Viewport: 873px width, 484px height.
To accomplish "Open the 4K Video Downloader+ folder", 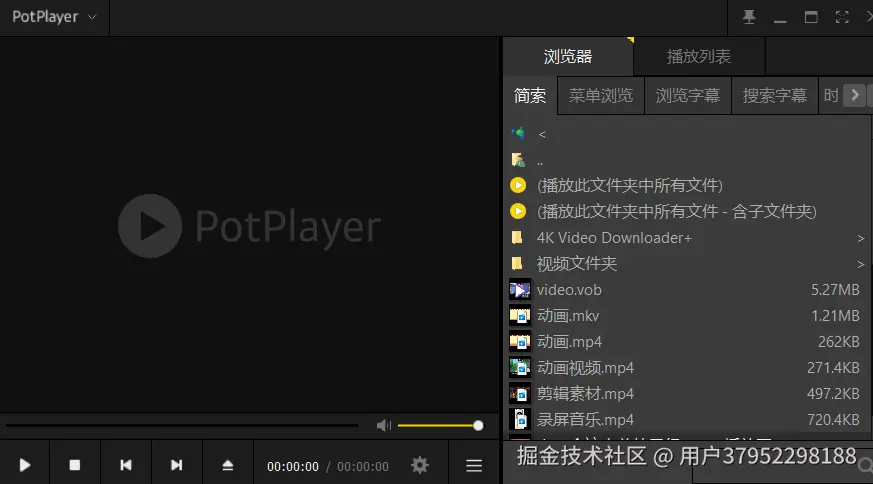I will point(614,238).
